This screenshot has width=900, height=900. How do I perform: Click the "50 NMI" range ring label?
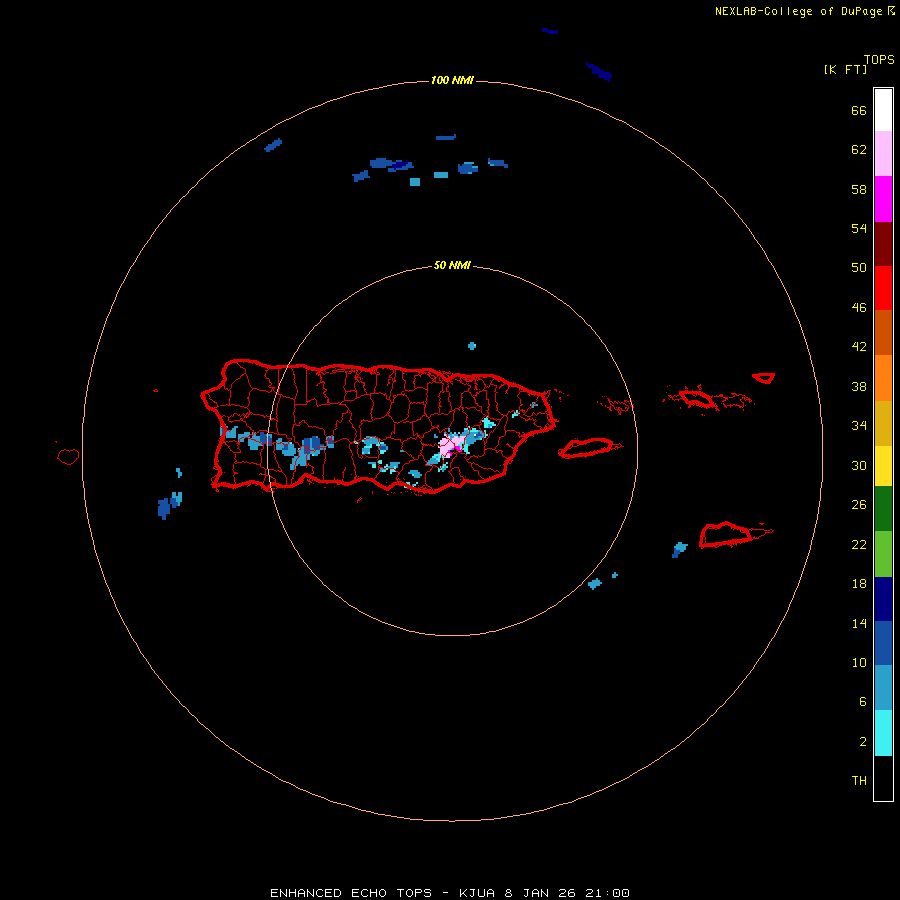tap(452, 265)
